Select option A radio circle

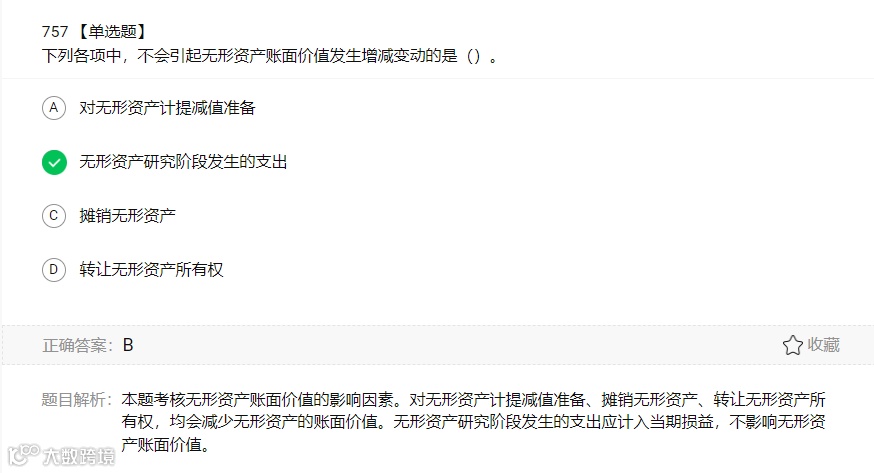point(54,108)
